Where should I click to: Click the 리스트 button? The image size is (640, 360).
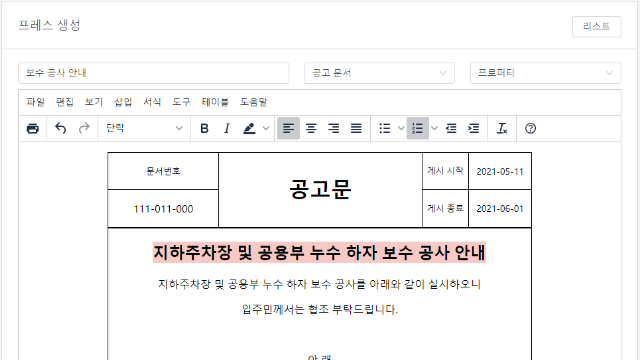pos(596,27)
